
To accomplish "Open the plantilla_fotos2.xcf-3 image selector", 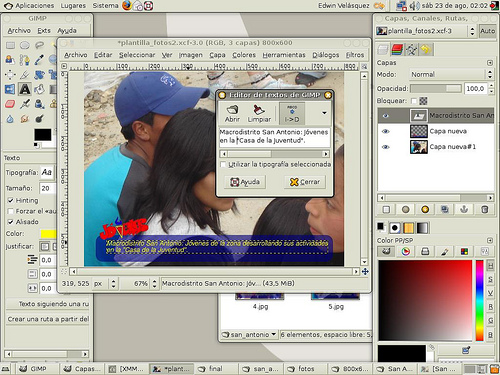I will (426, 31).
